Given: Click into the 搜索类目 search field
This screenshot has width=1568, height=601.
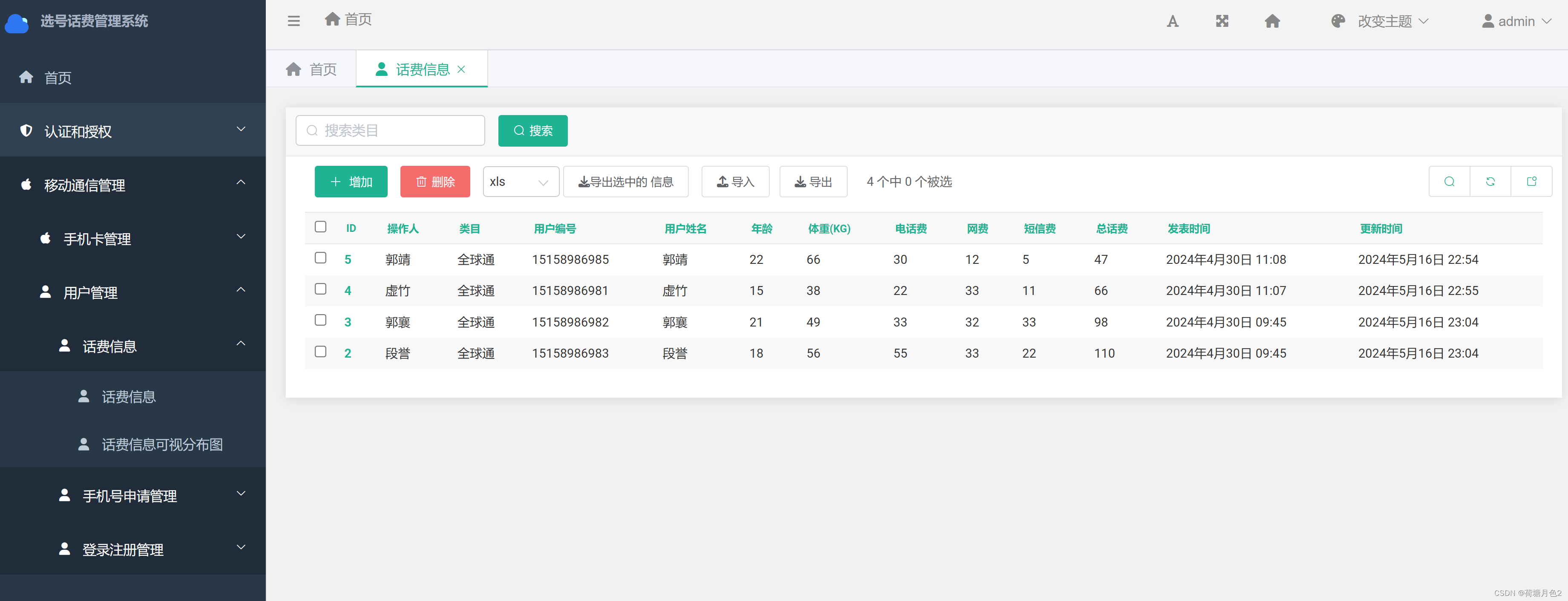Looking at the screenshot, I should 390,130.
